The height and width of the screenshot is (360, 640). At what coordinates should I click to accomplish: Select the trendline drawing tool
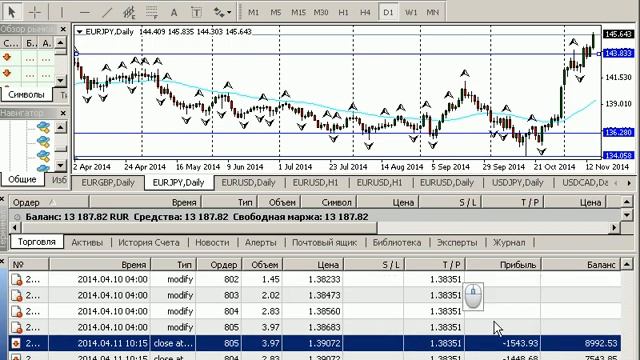[107, 12]
